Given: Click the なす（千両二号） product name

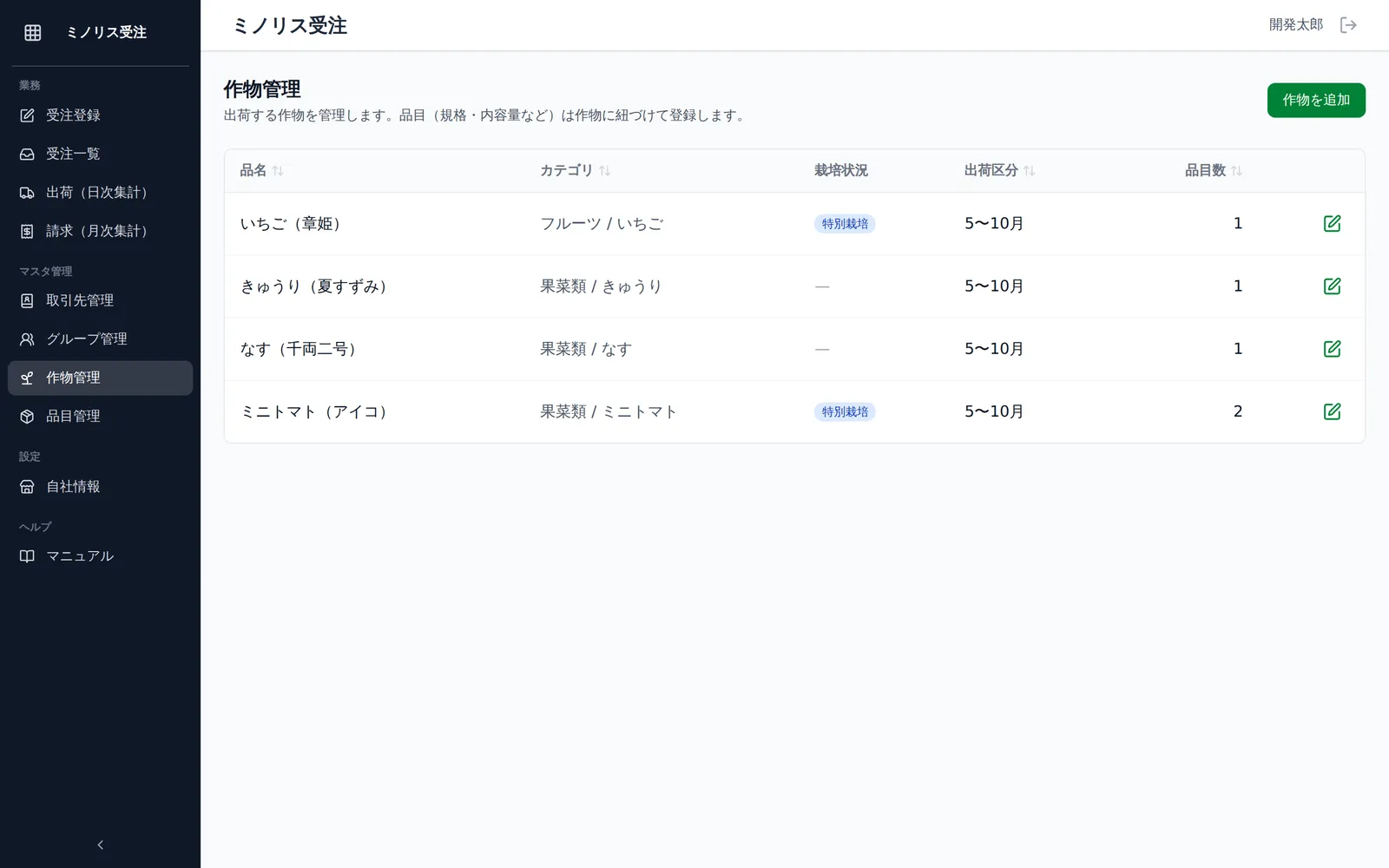Looking at the screenshot, I should tap(301, 349).
